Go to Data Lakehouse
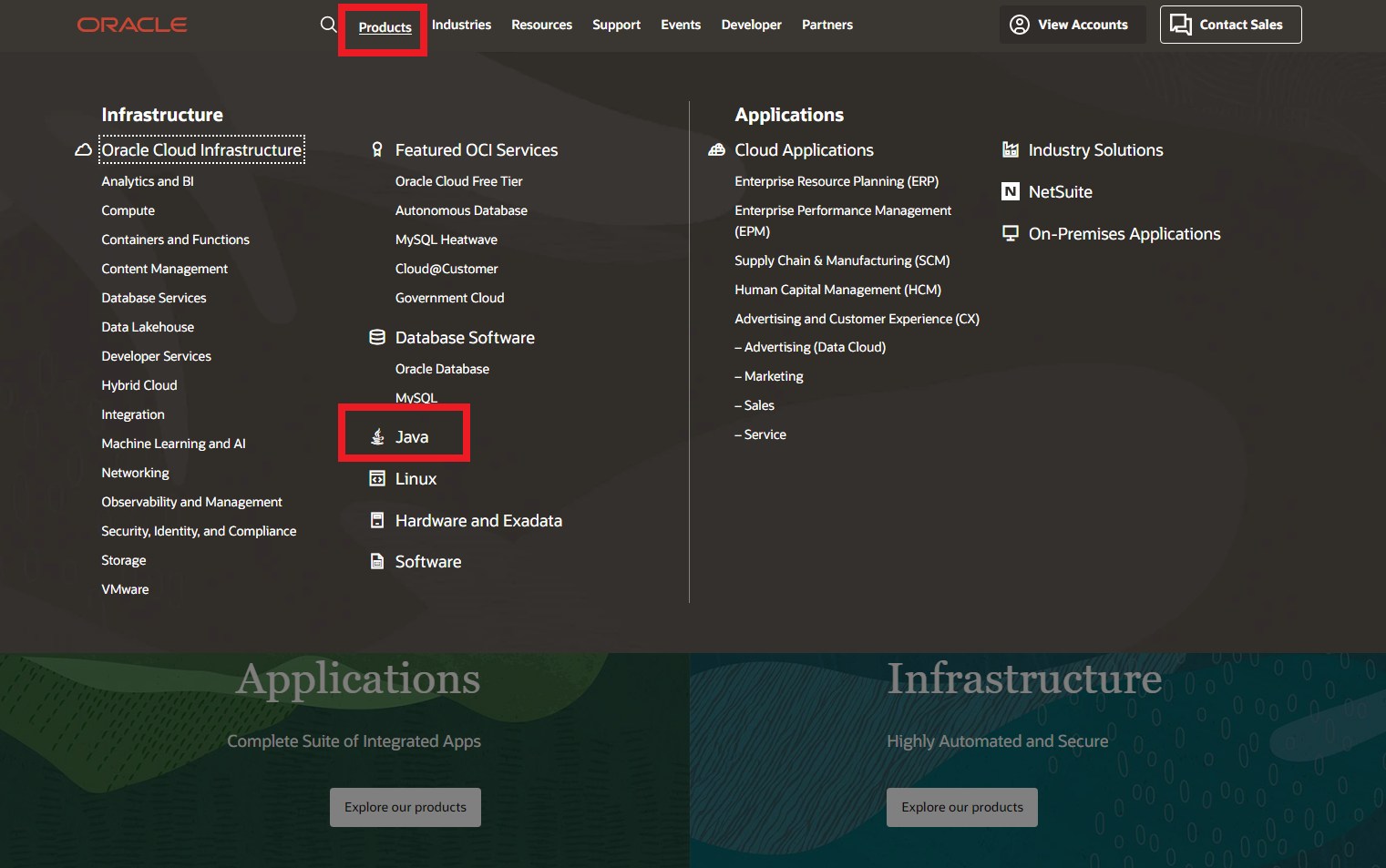 148,327
